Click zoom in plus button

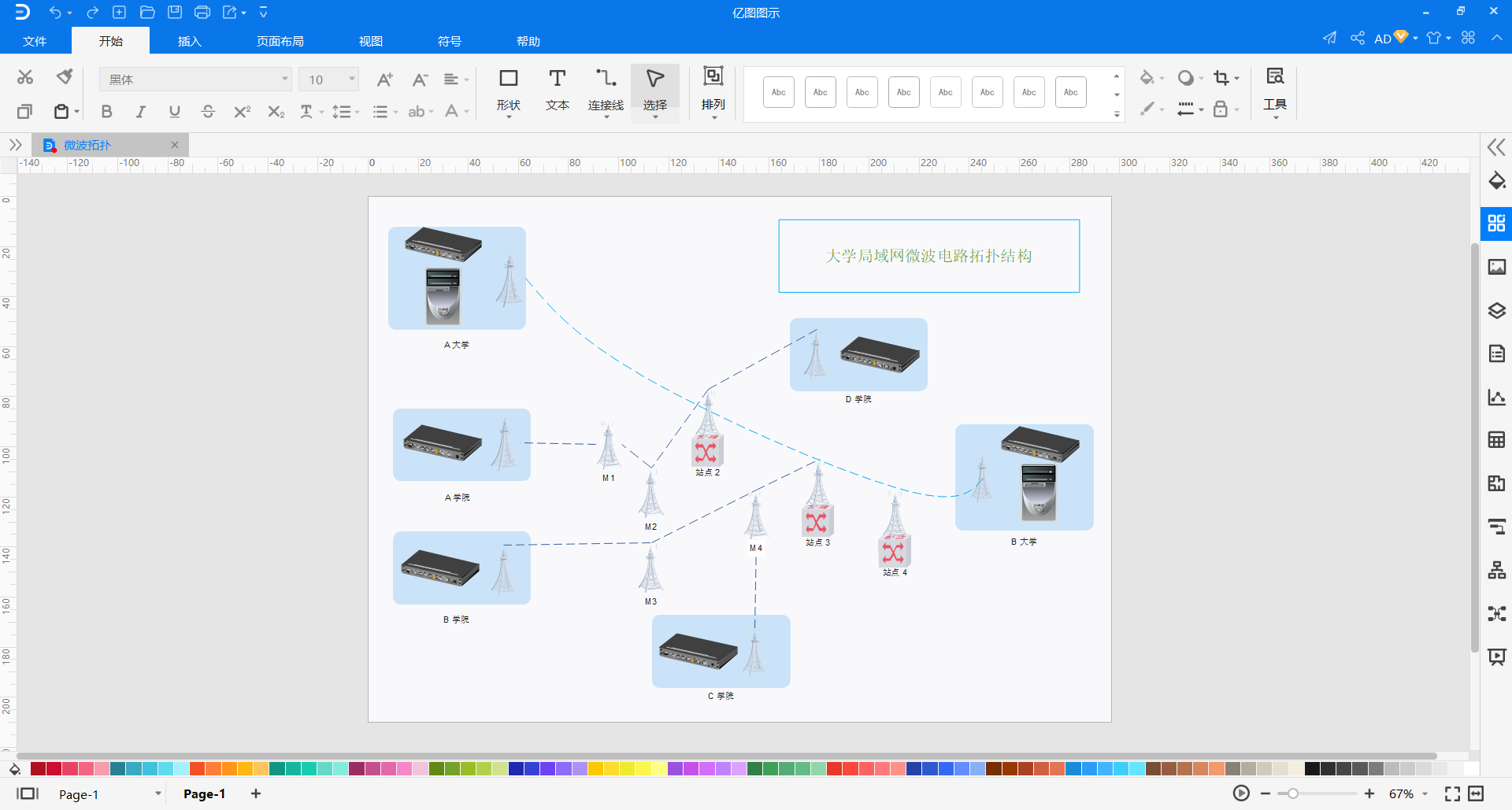coord(1369,793)
